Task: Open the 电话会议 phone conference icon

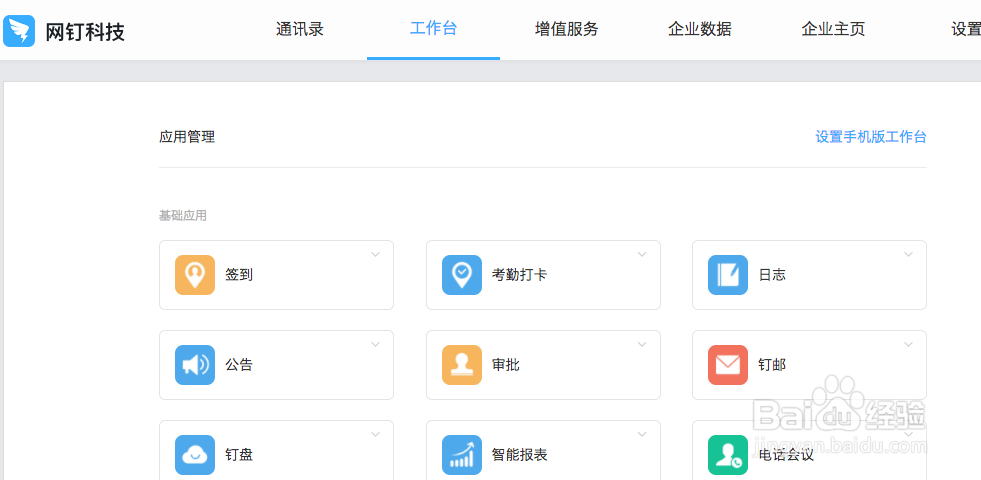Action: (x=728, y=455)
